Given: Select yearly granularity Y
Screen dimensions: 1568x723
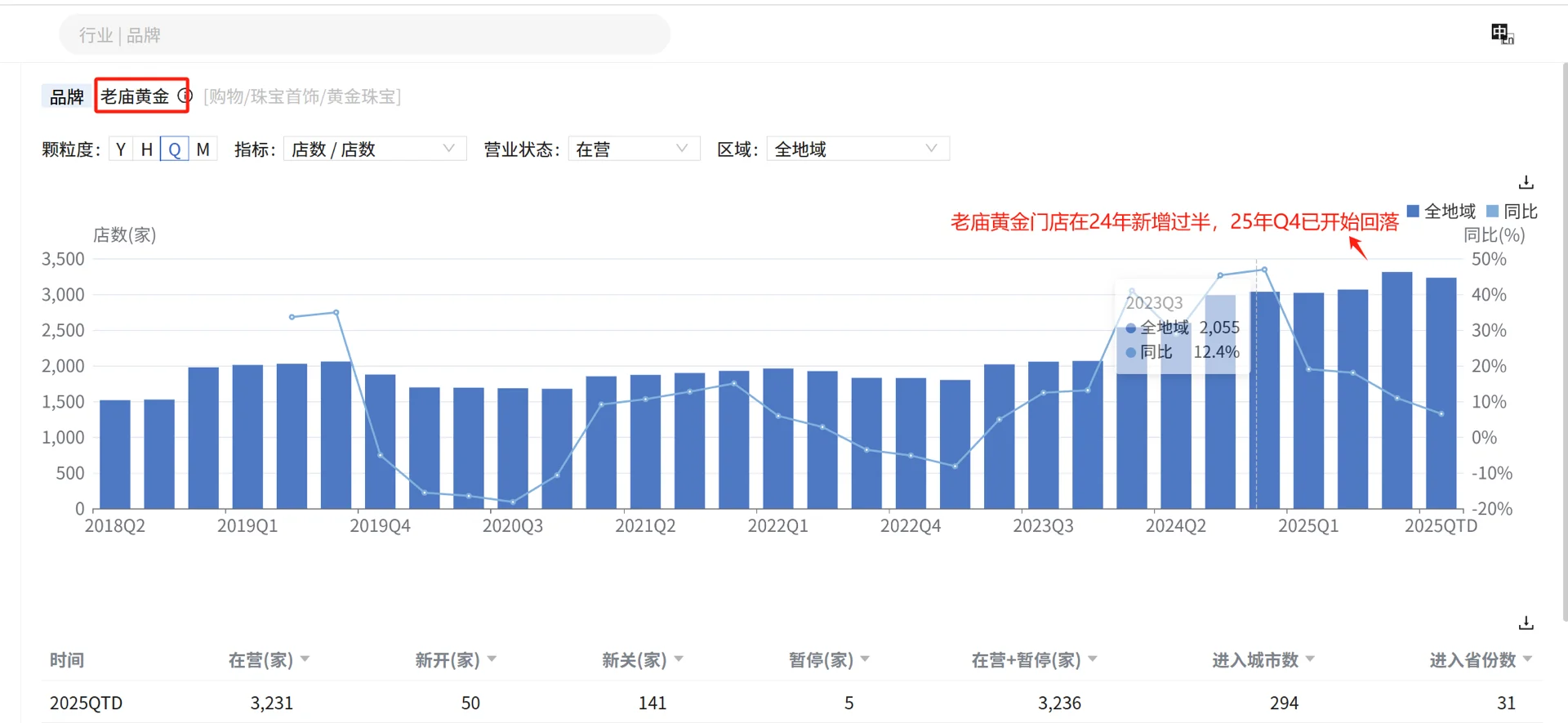Looking at the screenshot, I should 121,150.
